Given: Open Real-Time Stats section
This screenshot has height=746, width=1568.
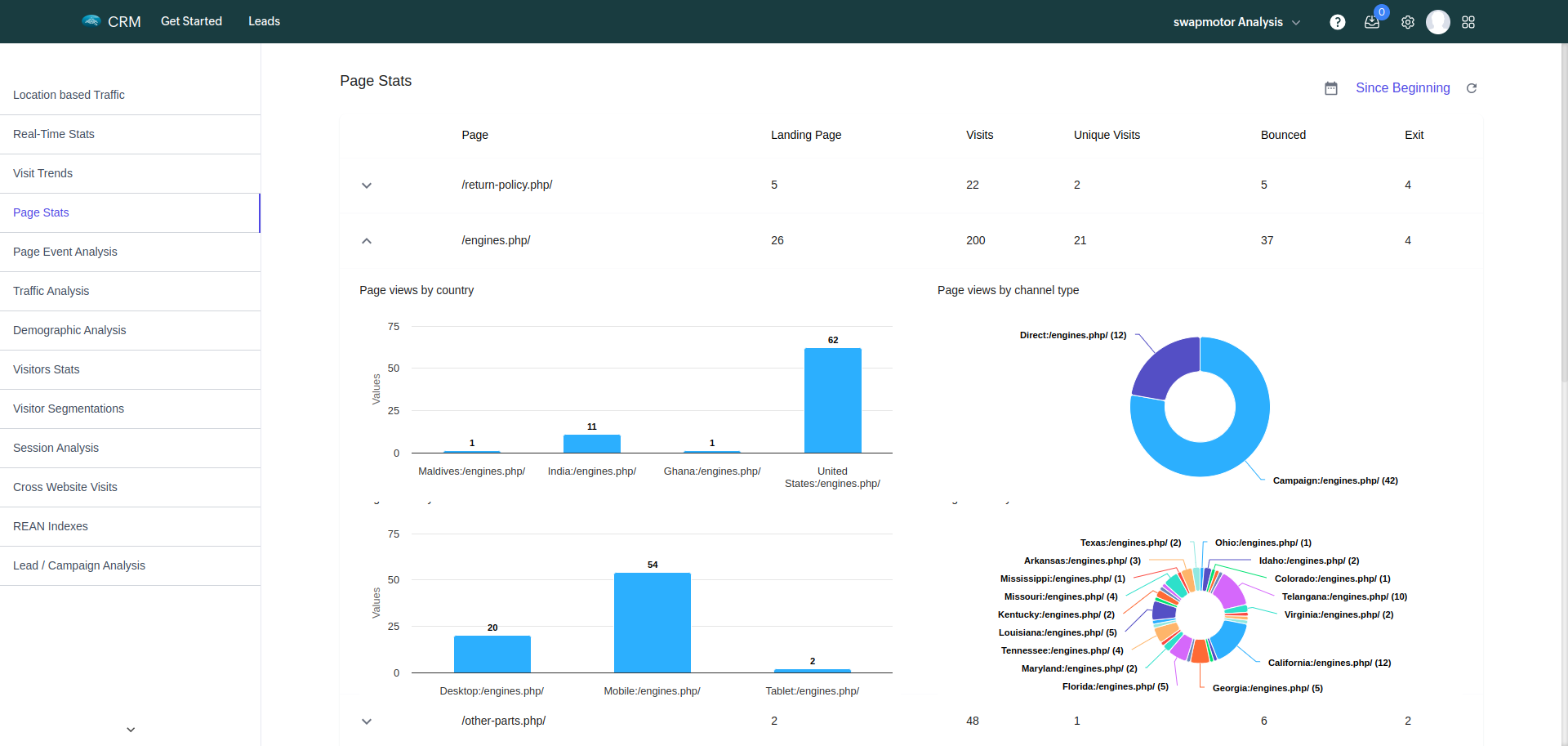Looking at the screenshot, I should click(130, 134).
